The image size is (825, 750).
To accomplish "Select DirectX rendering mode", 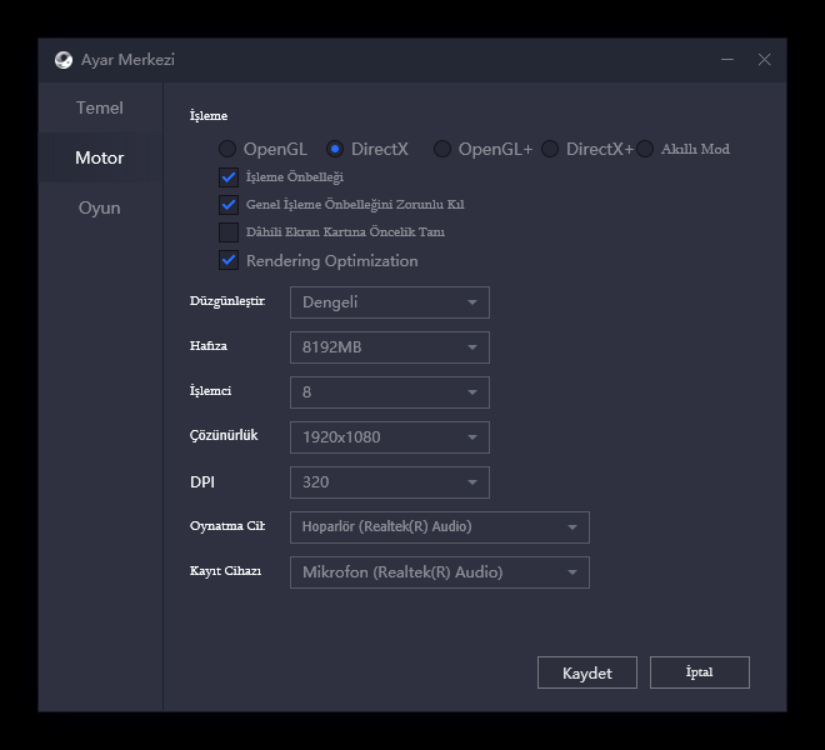I will pos(335,149).
